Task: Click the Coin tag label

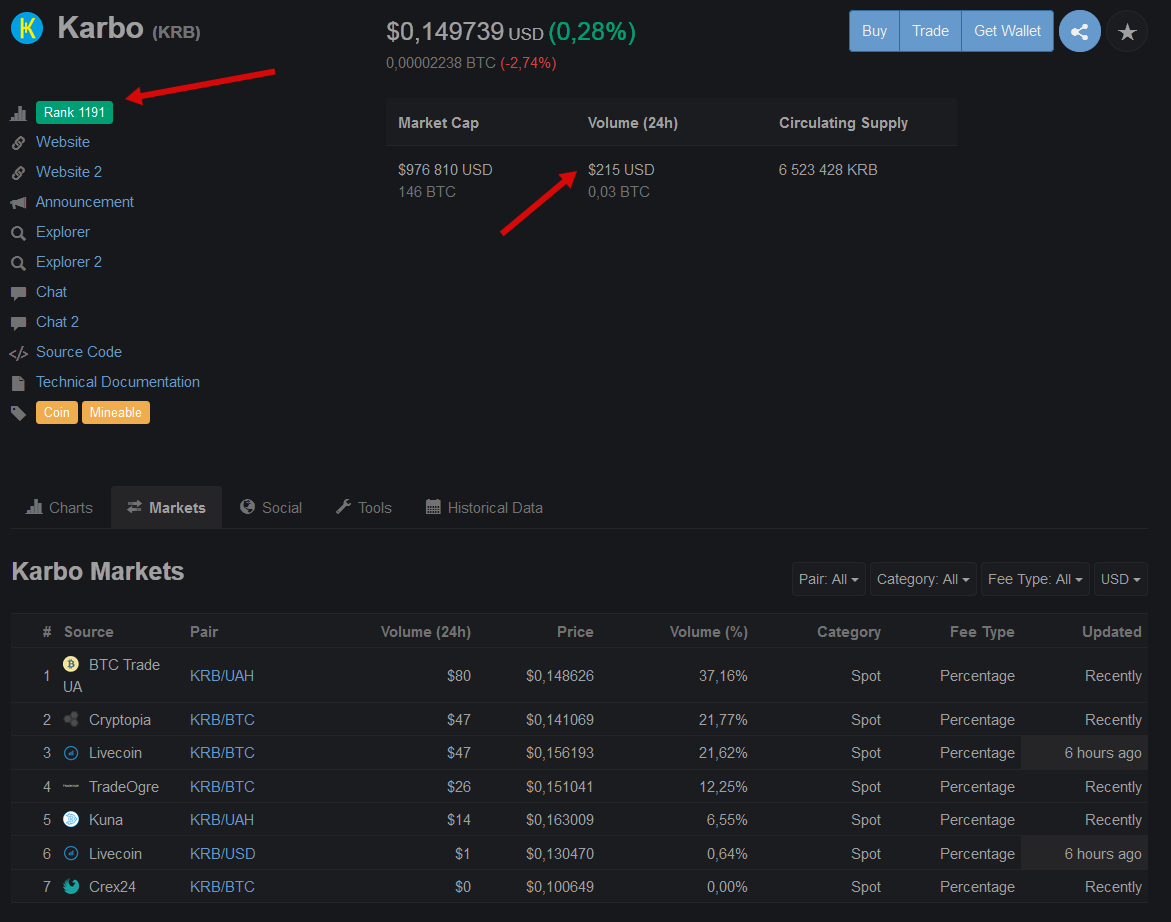Action: (x=57, y=413)
